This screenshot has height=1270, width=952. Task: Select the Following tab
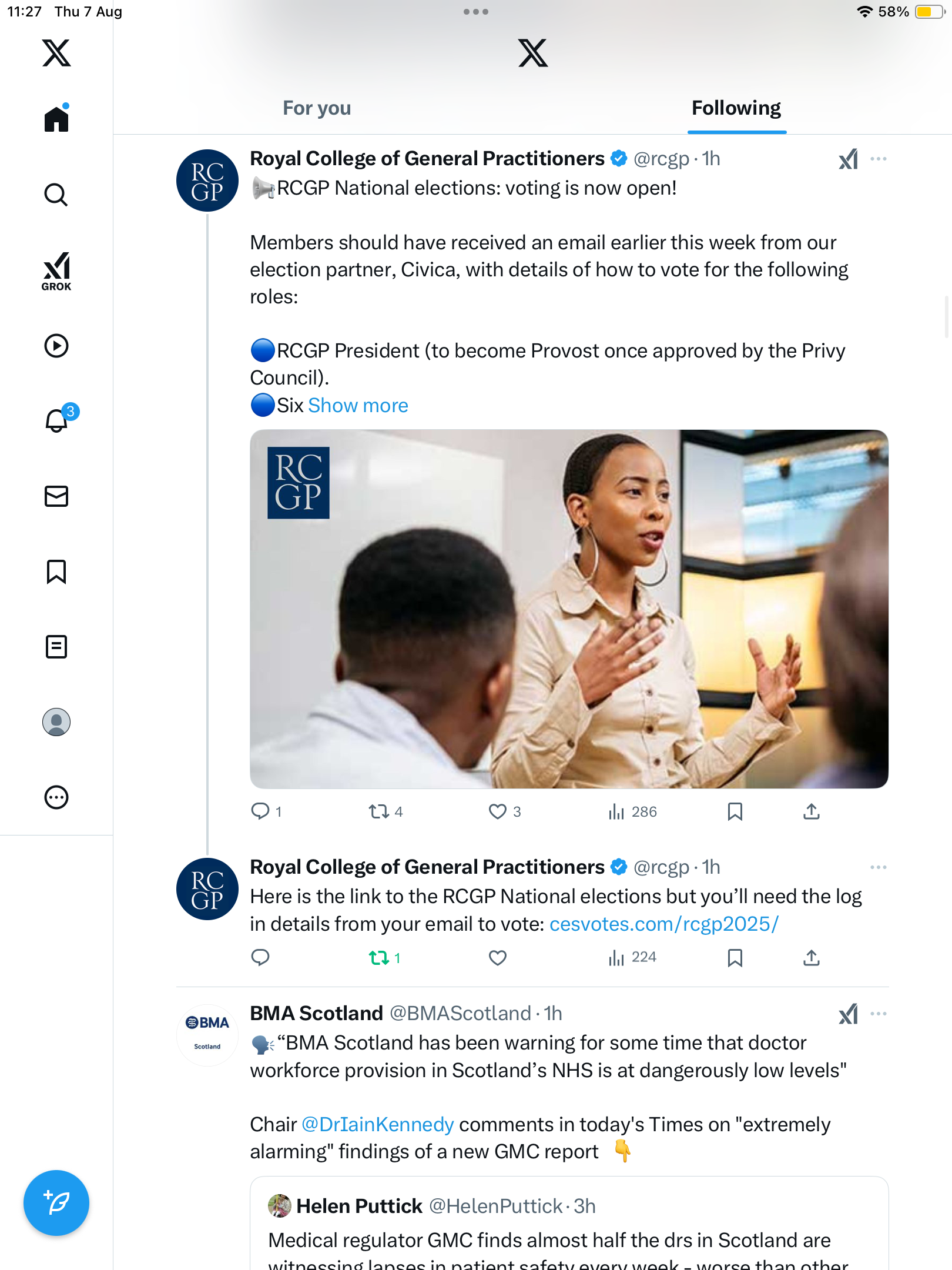point(736,108)
